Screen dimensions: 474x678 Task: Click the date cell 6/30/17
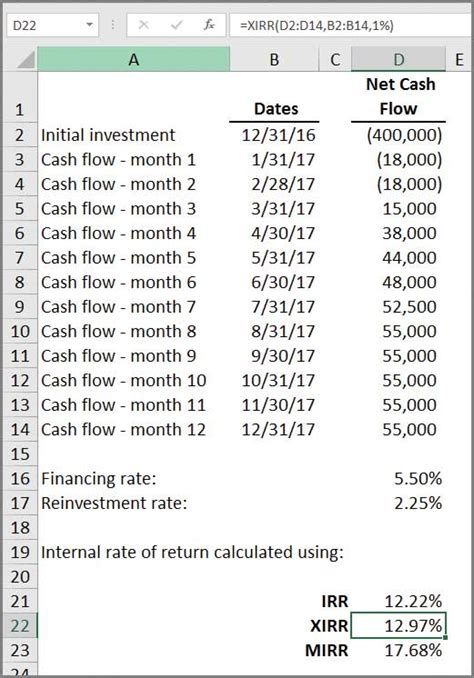click(x=274, y=282)
